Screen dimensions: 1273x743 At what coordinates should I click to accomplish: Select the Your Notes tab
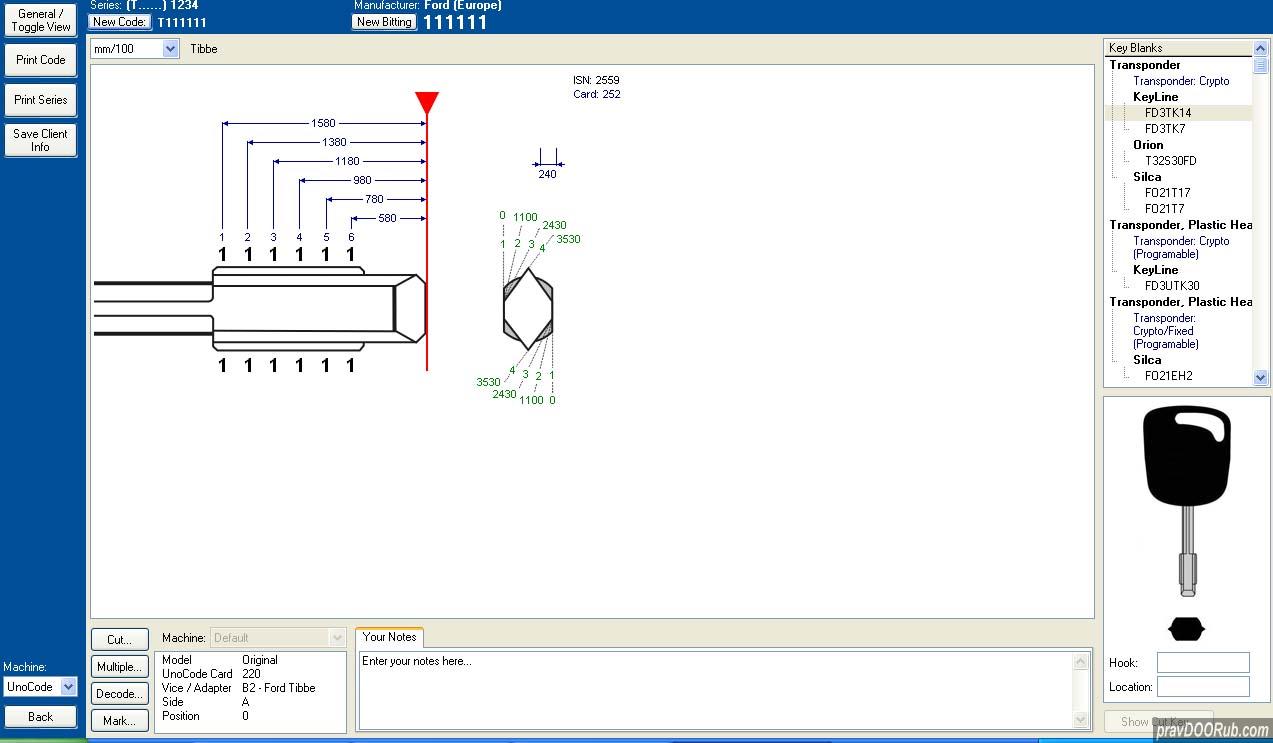pos(389,637)
